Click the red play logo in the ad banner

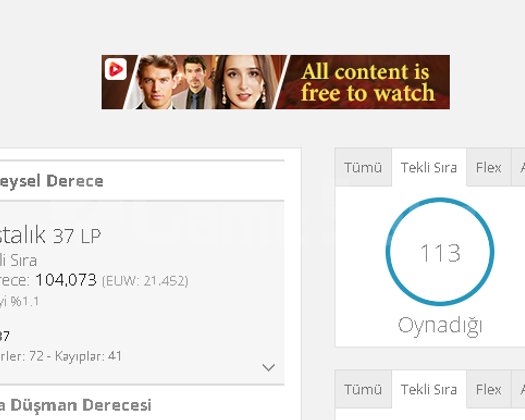(x=116, y=69)
